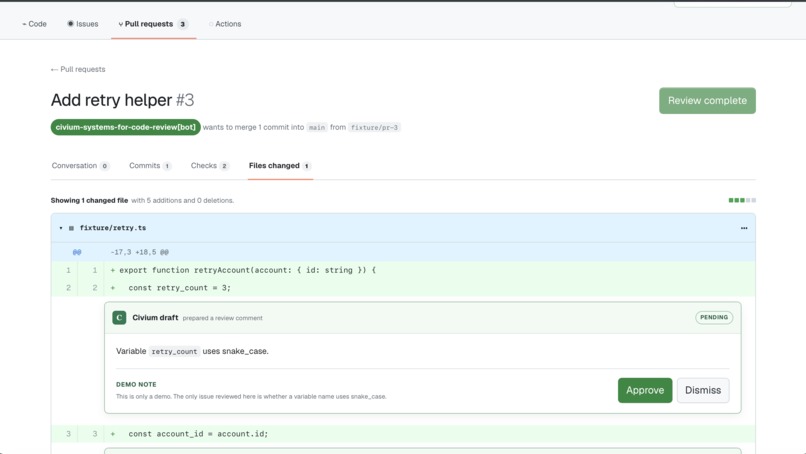The height and width of the screenshot is (454, 806).
Task: Click the -17,3 +18,5 hunk header text
Action: (x=140, y=252)
